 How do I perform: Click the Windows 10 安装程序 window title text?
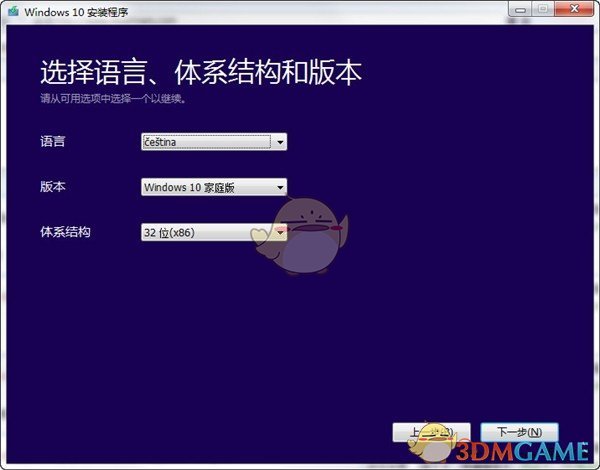coord(76,12)
